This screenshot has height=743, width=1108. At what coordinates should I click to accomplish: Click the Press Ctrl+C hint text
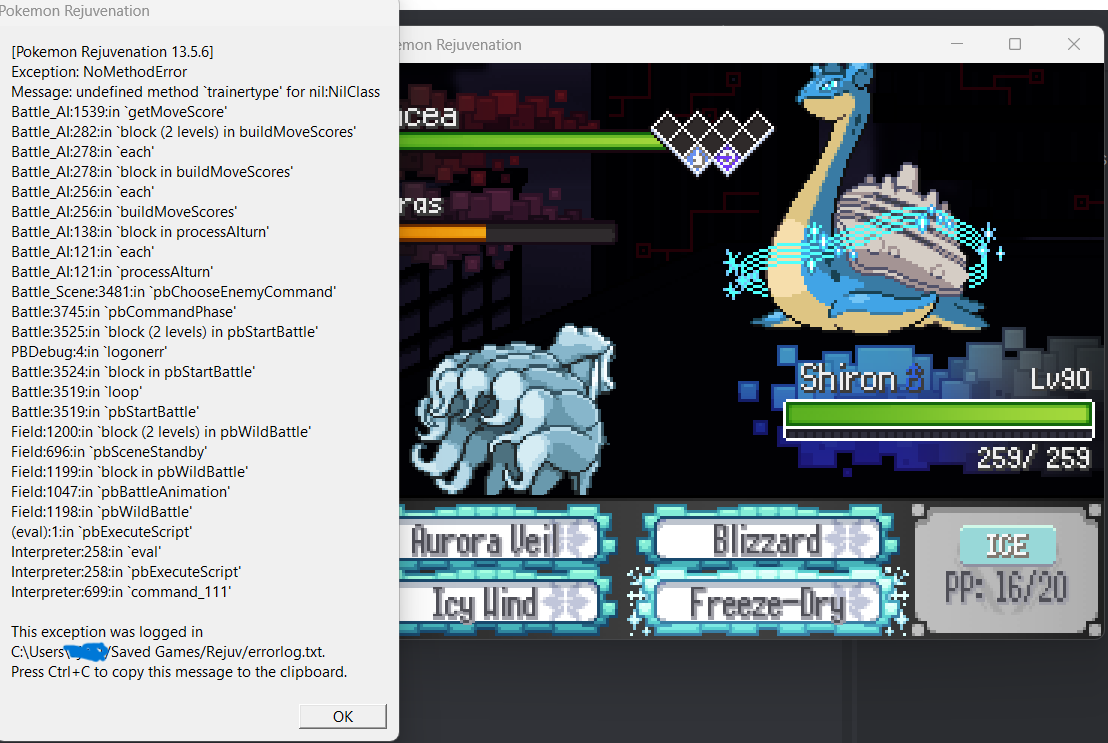coord(179,672)
